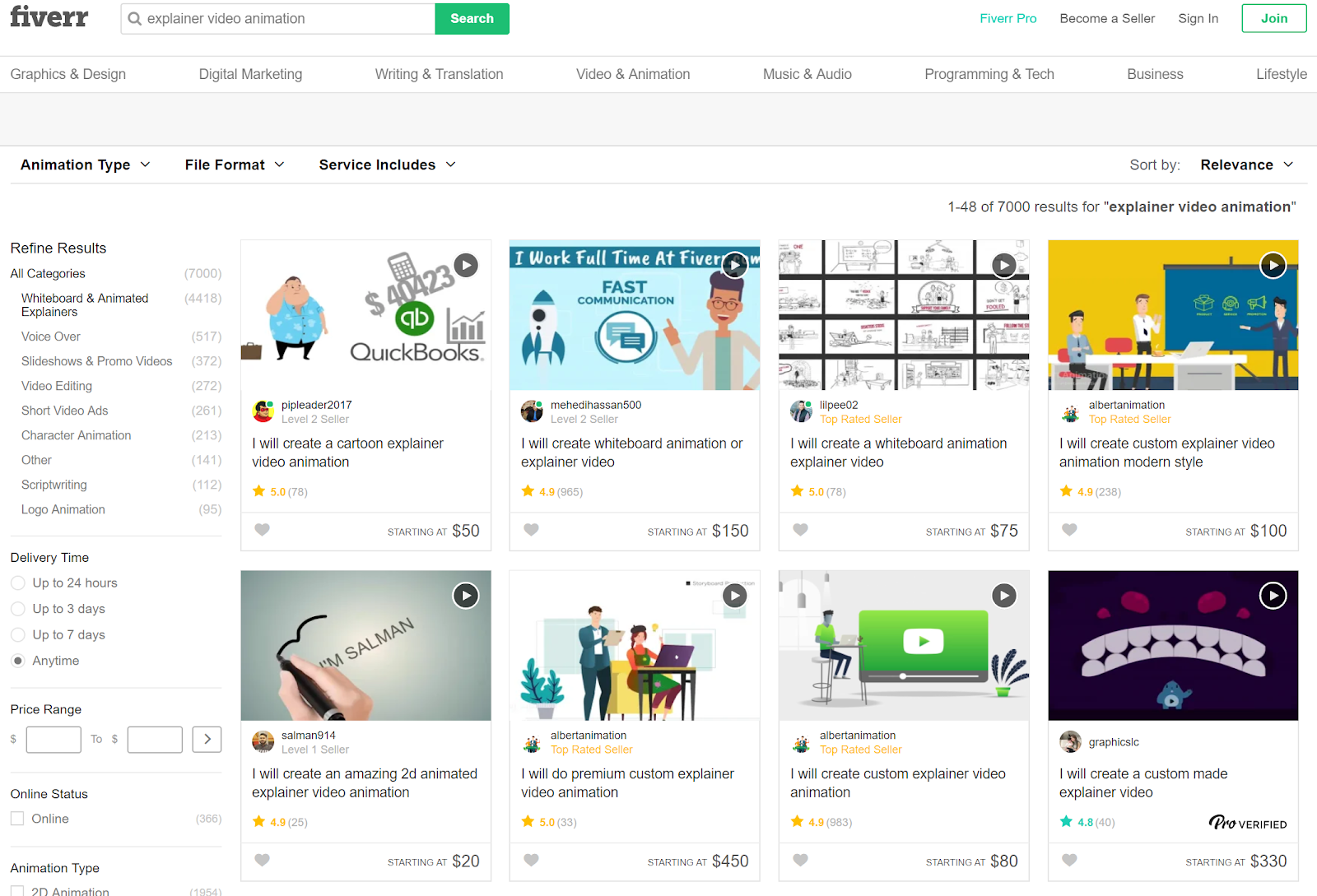Open pipleader2017's seller avatar
This screenshot has width=1317, height=896.
click(x=263, y=411)
